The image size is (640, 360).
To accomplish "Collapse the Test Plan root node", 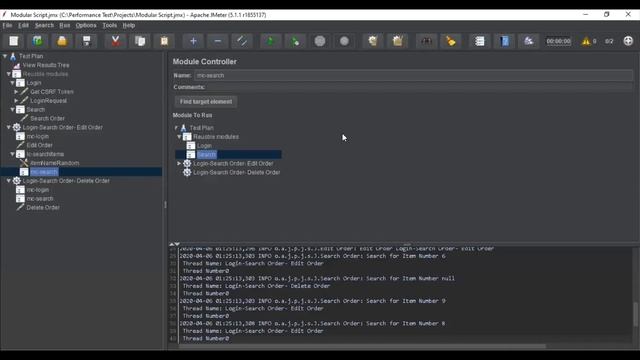I will tap(5, 56).
